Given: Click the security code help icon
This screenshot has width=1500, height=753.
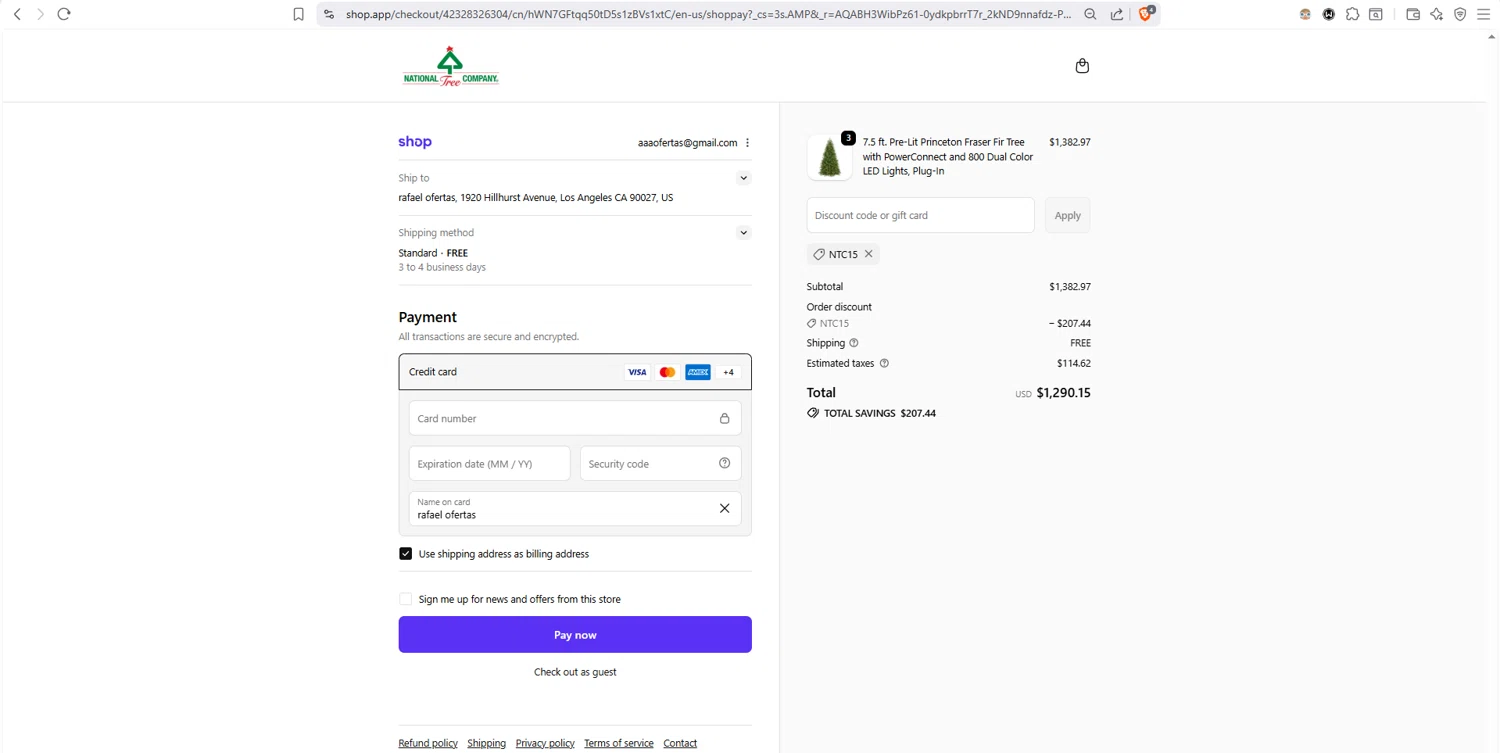Looking at the screenshot, I should [725, 463].
